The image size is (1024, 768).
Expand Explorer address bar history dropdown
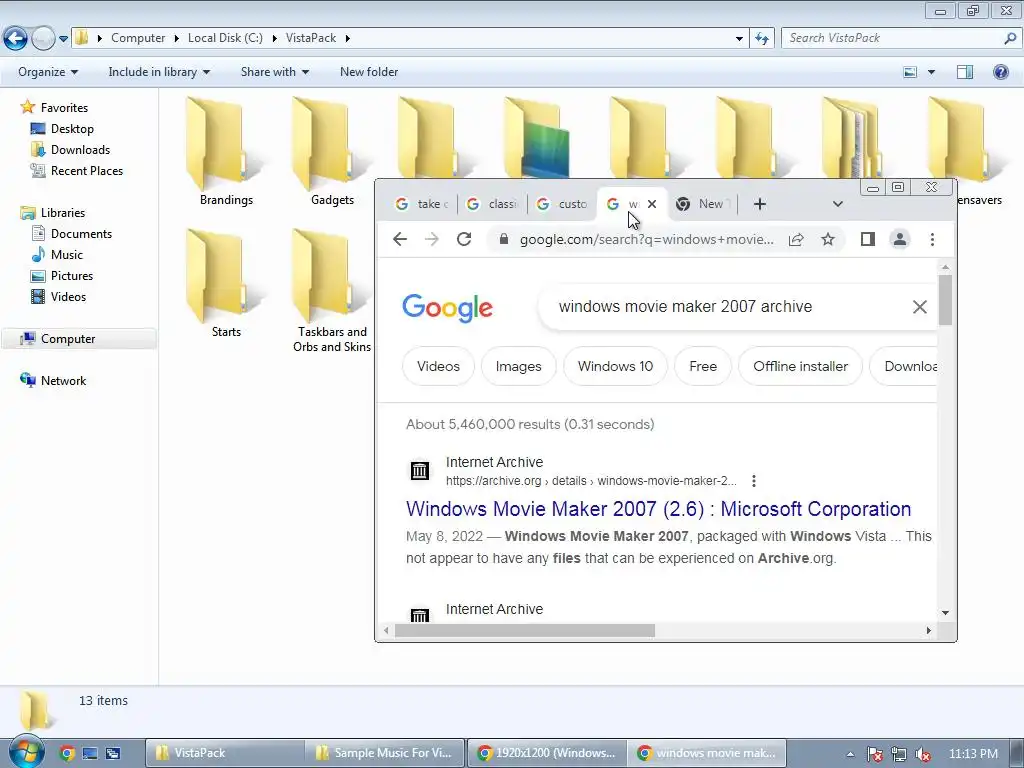739,39
